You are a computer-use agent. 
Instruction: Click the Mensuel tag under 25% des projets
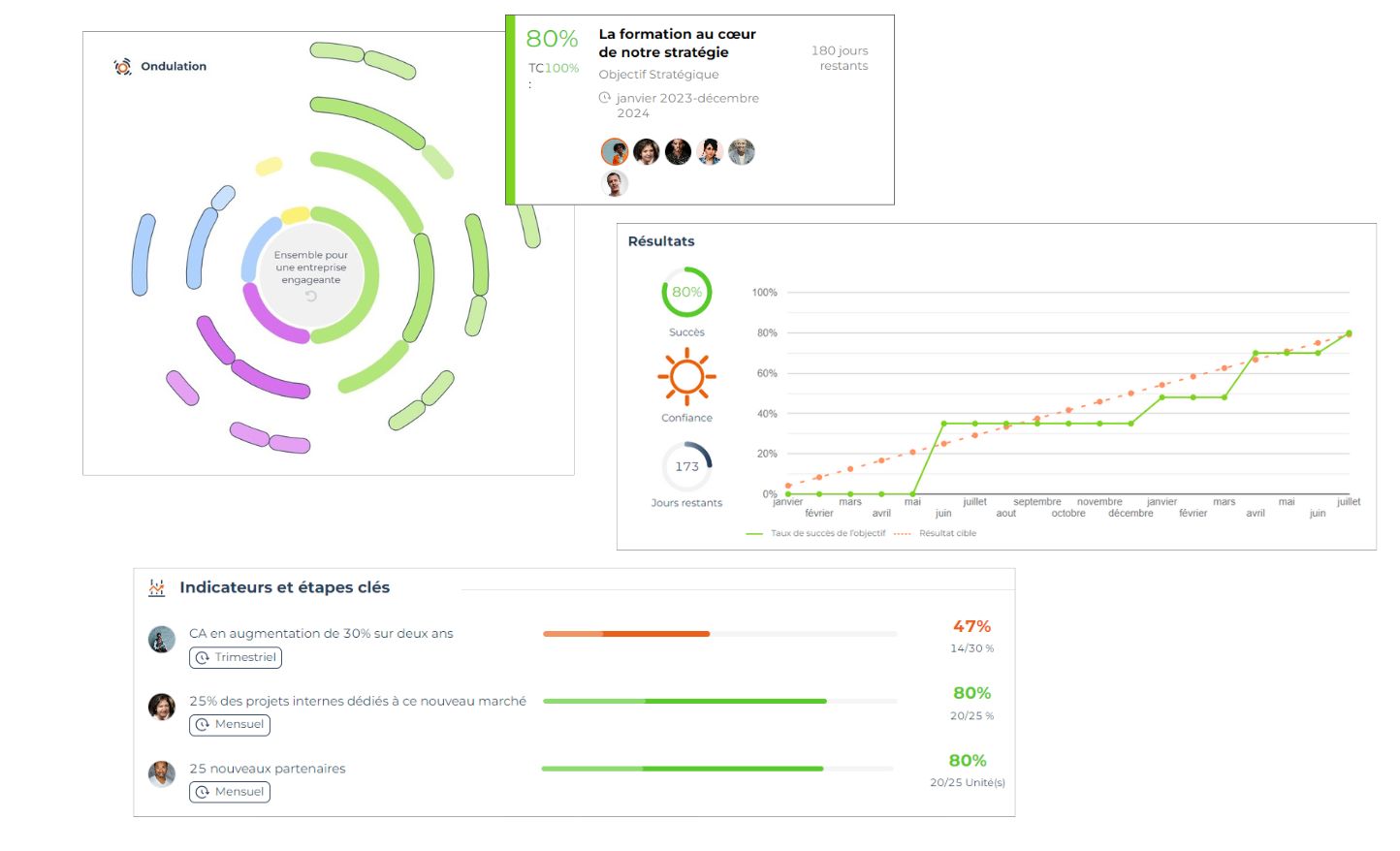coord(230,725)
